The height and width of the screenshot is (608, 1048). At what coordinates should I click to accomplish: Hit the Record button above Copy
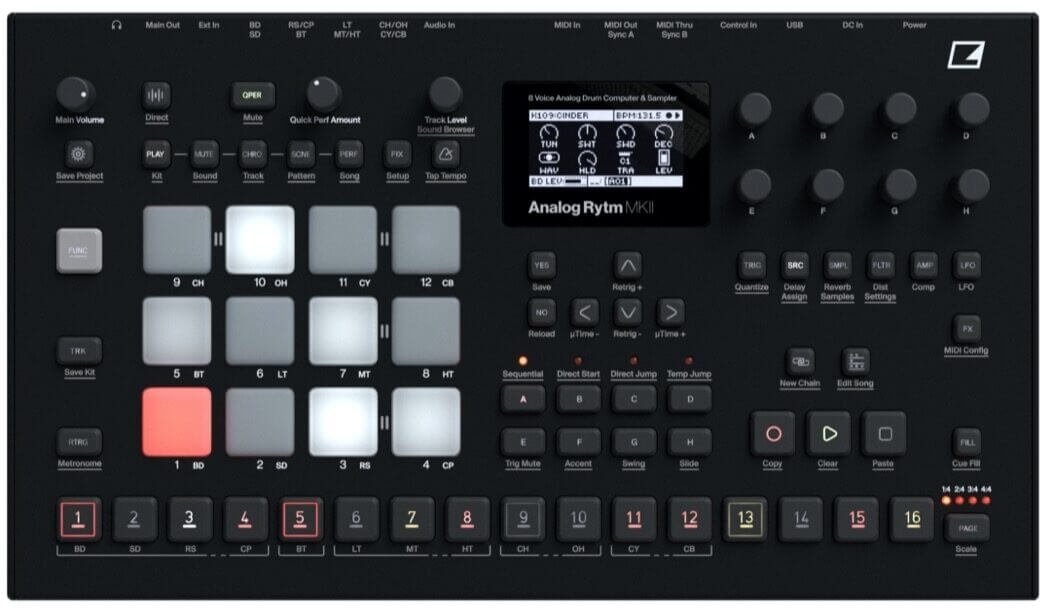tap(773, 434)
